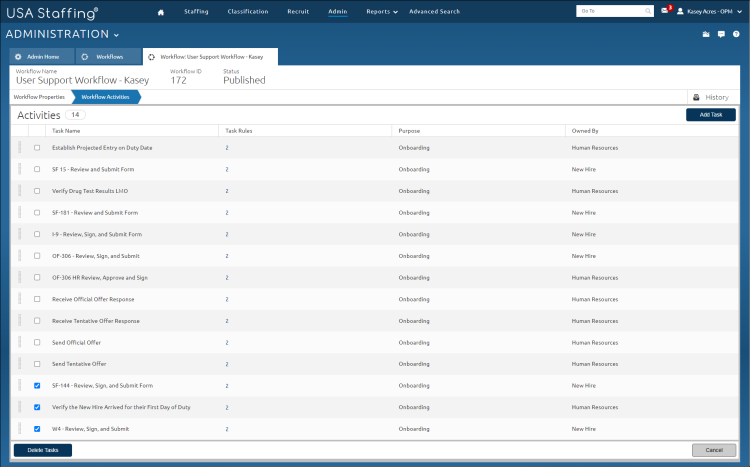Click task rules link for Receive Tentative Offer Response

click(227, 321)
